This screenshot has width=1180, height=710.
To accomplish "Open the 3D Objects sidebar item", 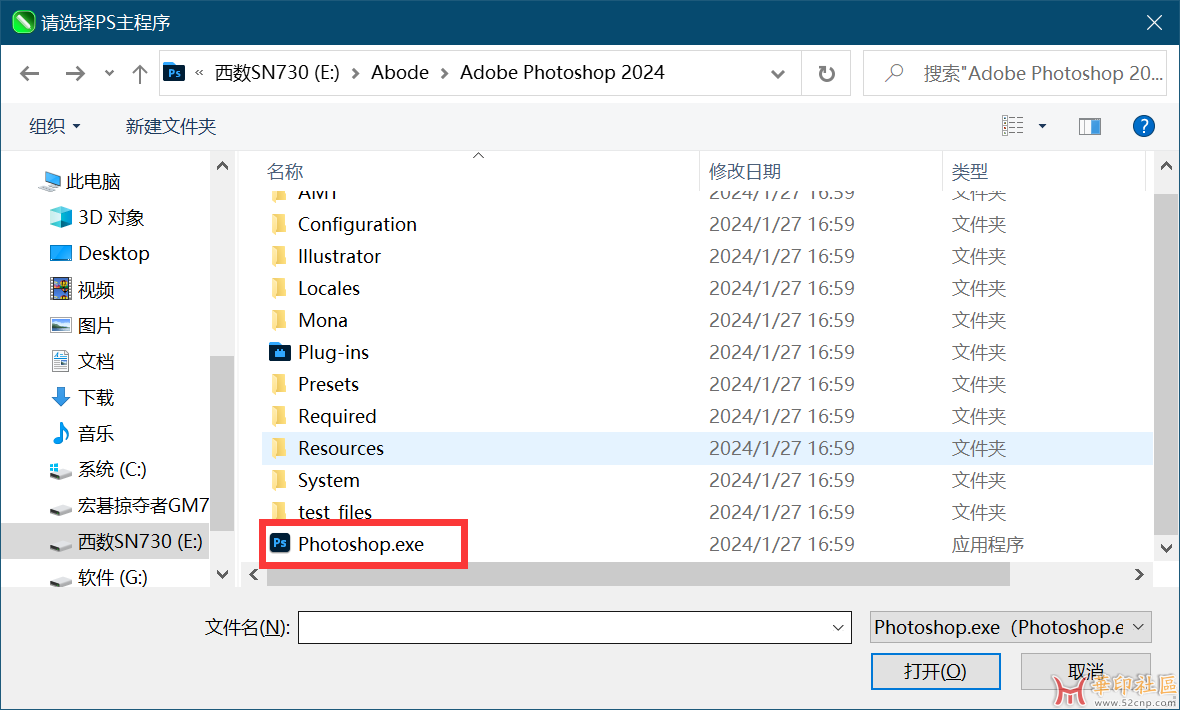I will [110, 217].
